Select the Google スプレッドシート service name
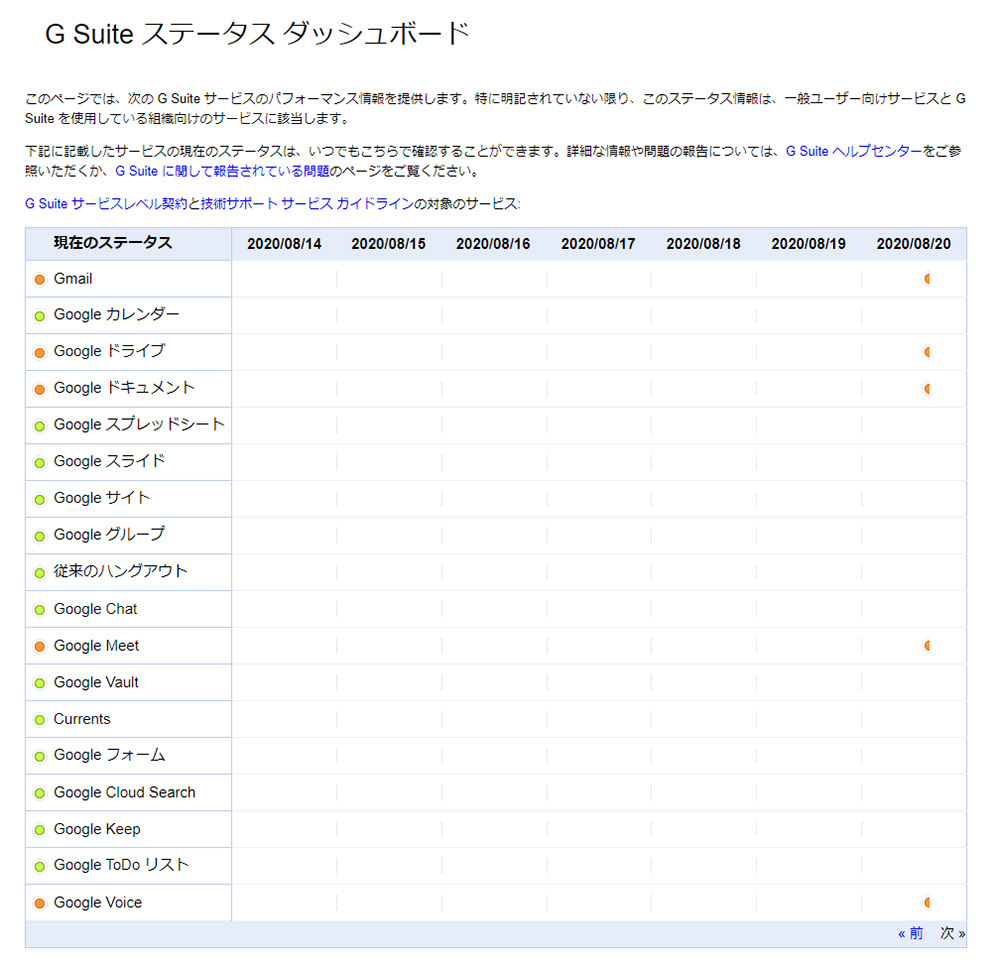This screenshot has width=1000, height=965. [139, 424]
